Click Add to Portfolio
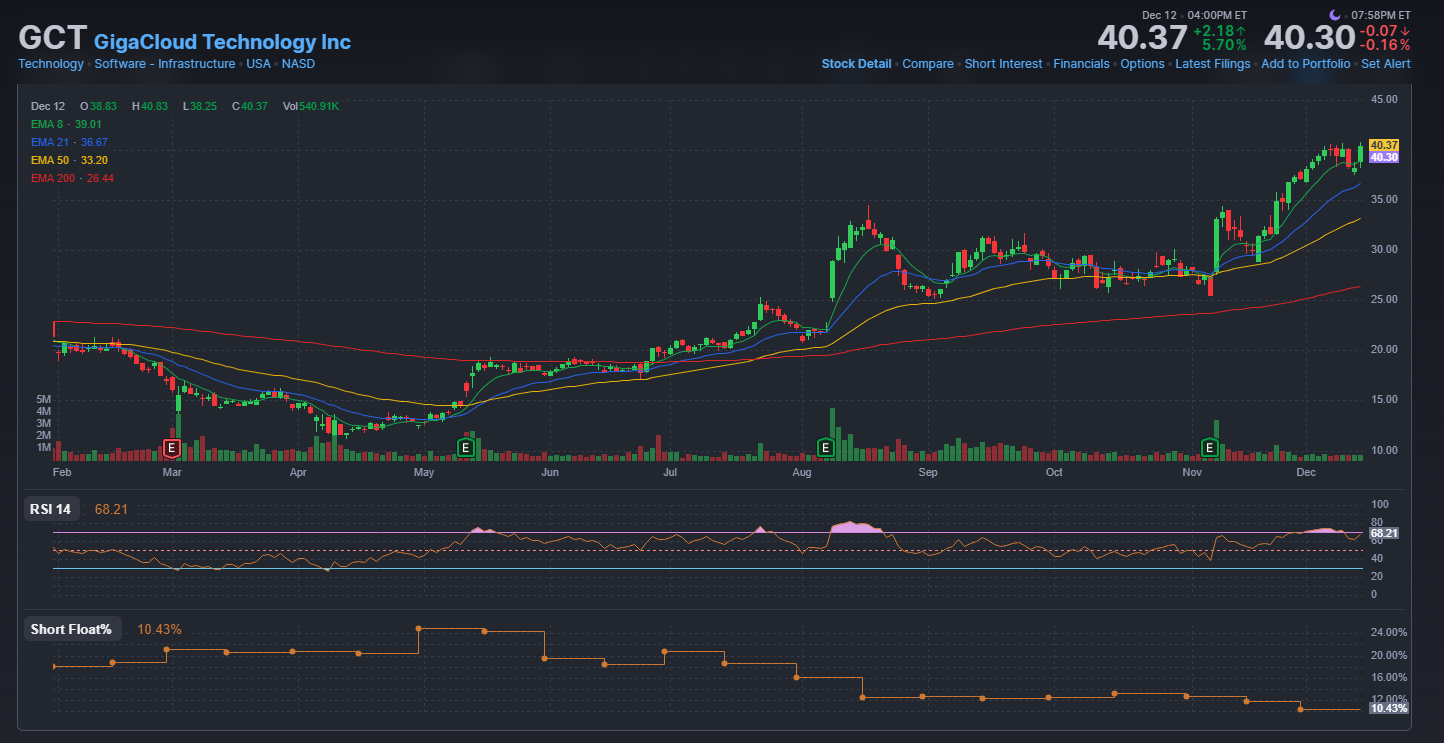The image size is (1444, 743). (x=1306, y=64)
